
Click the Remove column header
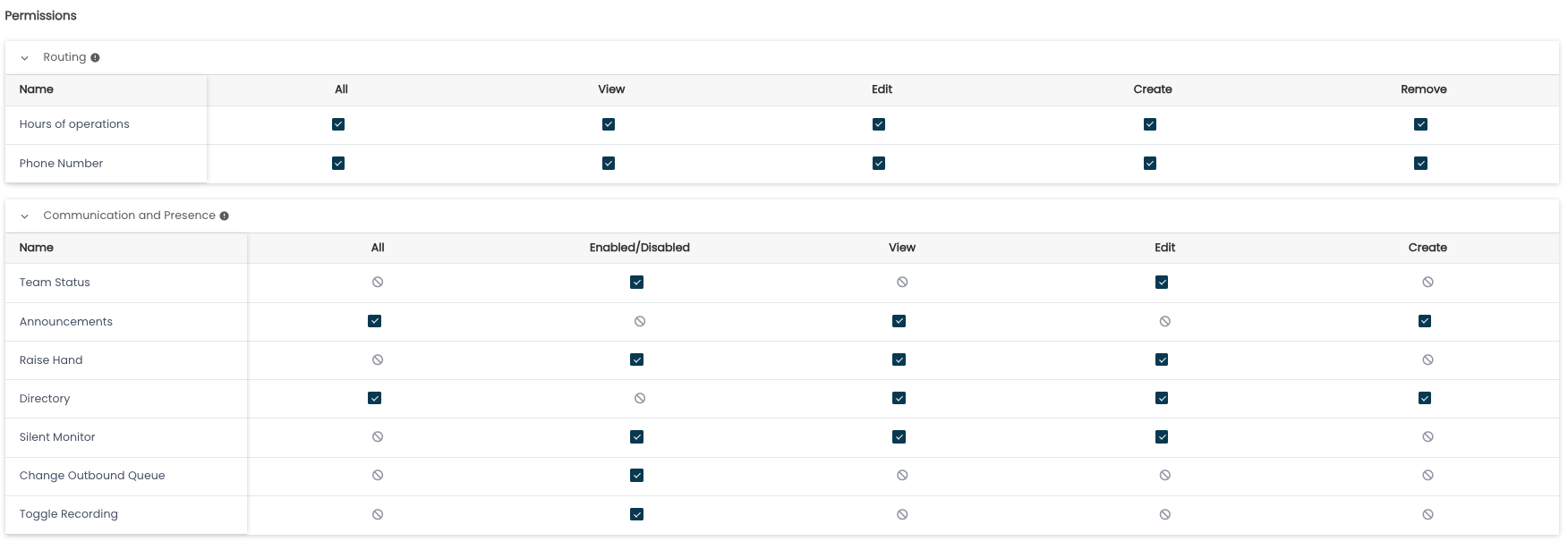[1424, 89]
